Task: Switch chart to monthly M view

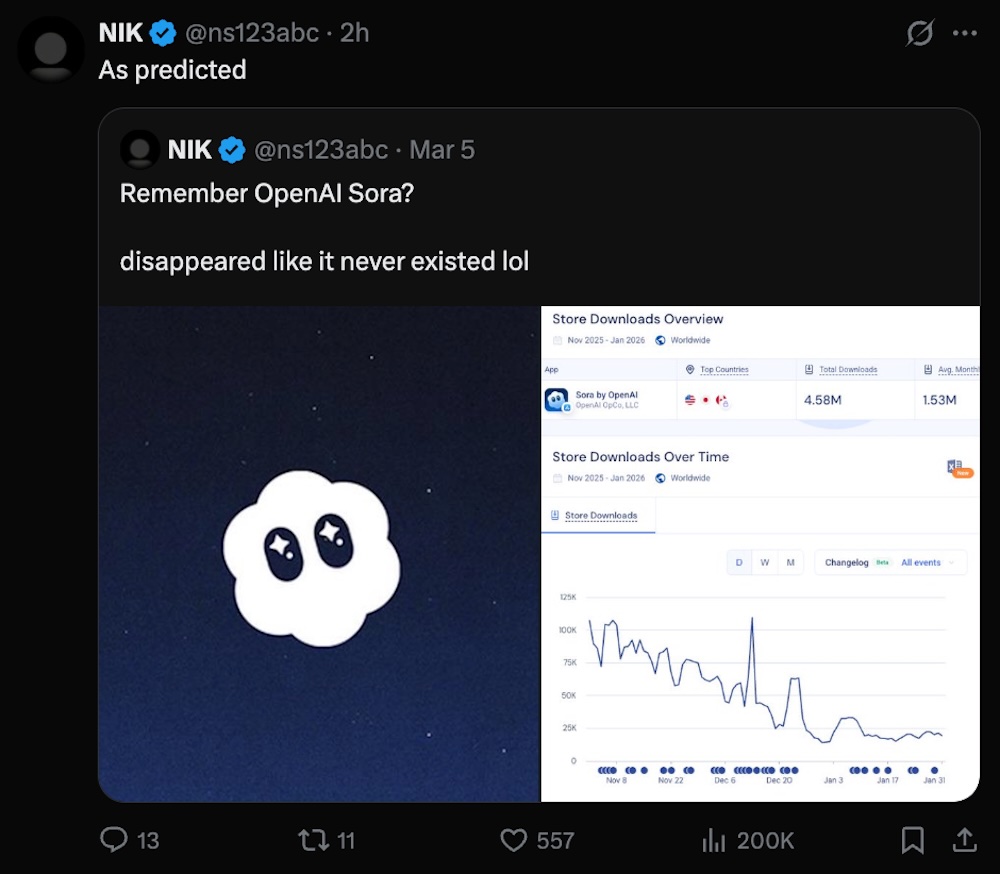Action: point(790,563)
